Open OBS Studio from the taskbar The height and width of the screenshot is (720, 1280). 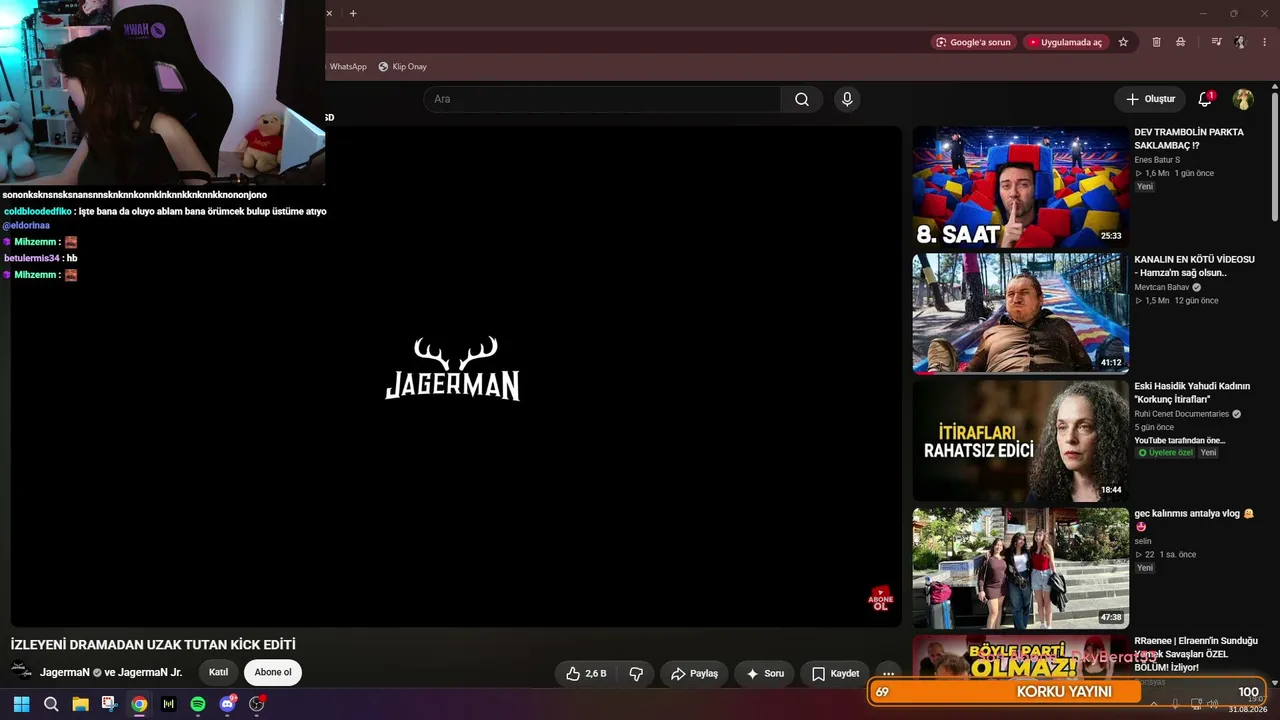coord(257,704)
